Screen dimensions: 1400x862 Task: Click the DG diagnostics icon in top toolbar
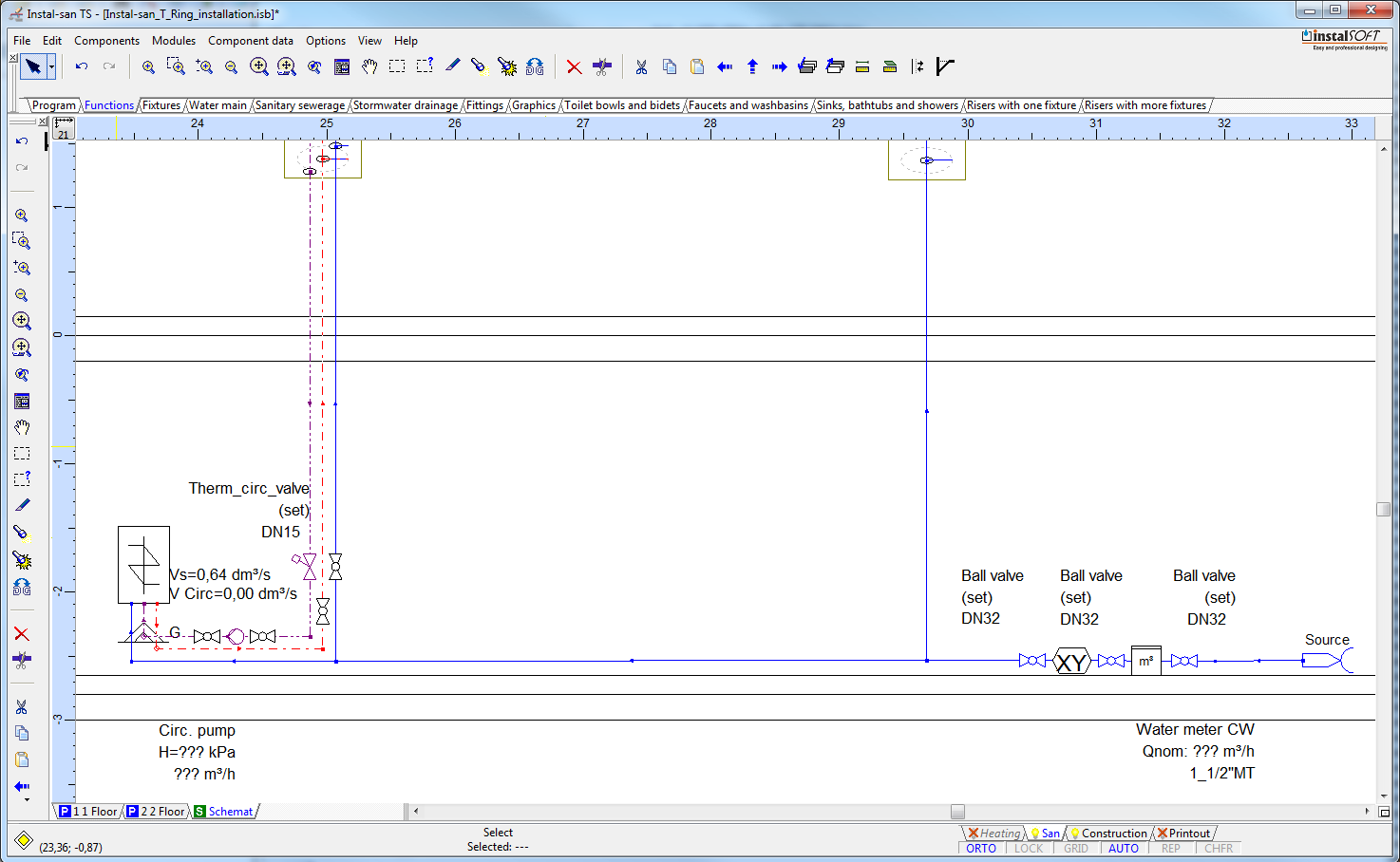[535, 66]
